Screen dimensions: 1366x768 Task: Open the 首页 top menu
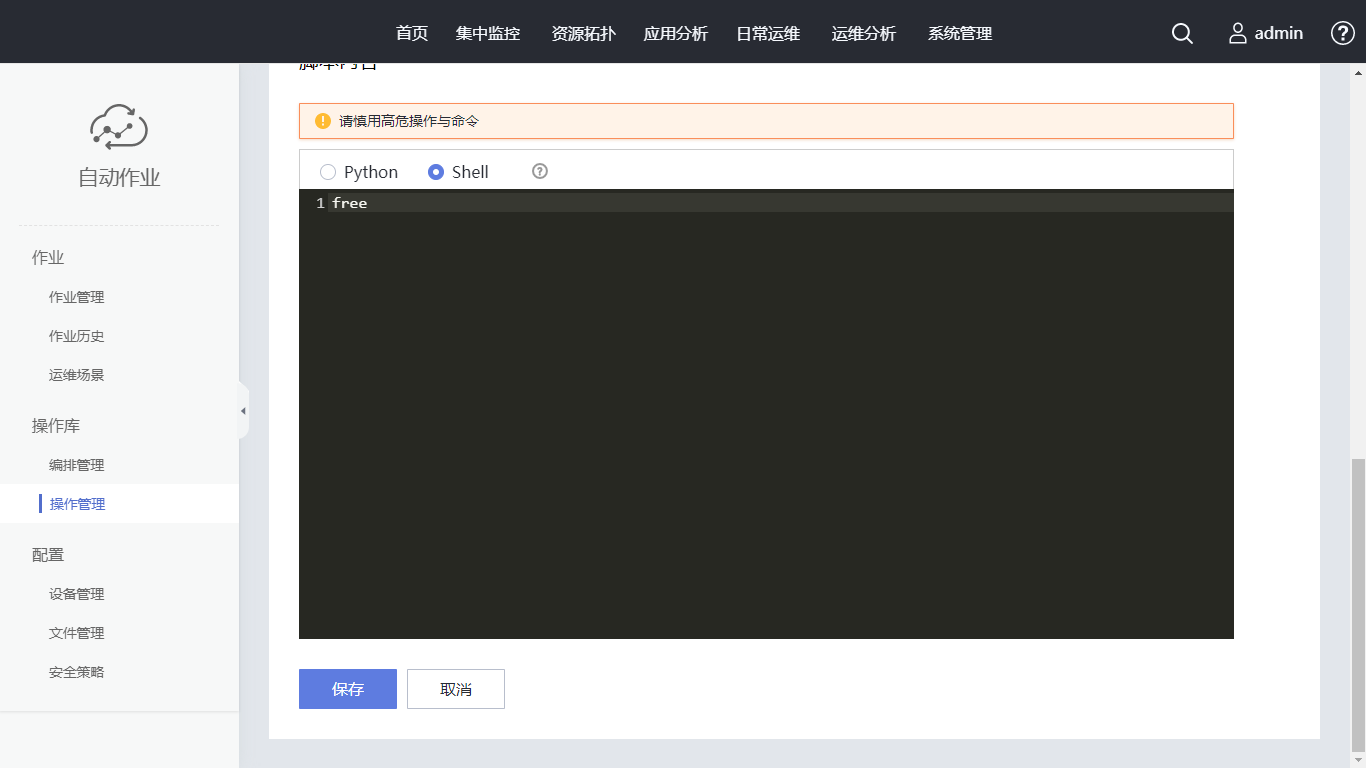coord(412,34)
